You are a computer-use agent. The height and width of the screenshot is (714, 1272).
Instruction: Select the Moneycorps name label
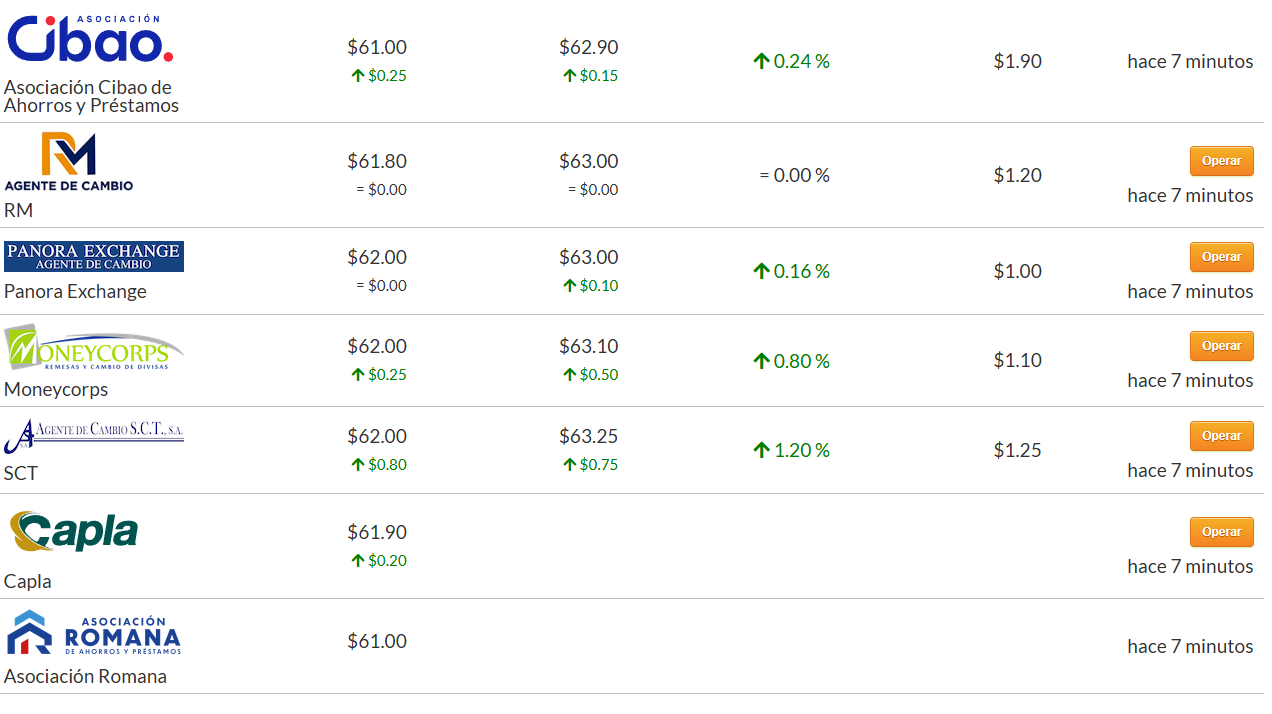pos(56,389)
